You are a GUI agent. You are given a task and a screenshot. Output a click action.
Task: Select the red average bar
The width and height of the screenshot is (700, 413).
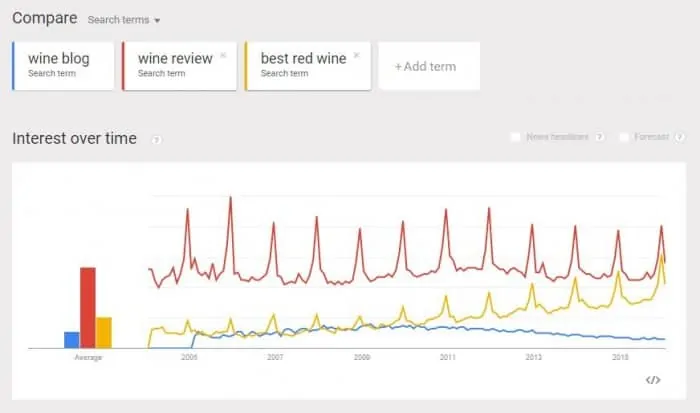(88, 308)
